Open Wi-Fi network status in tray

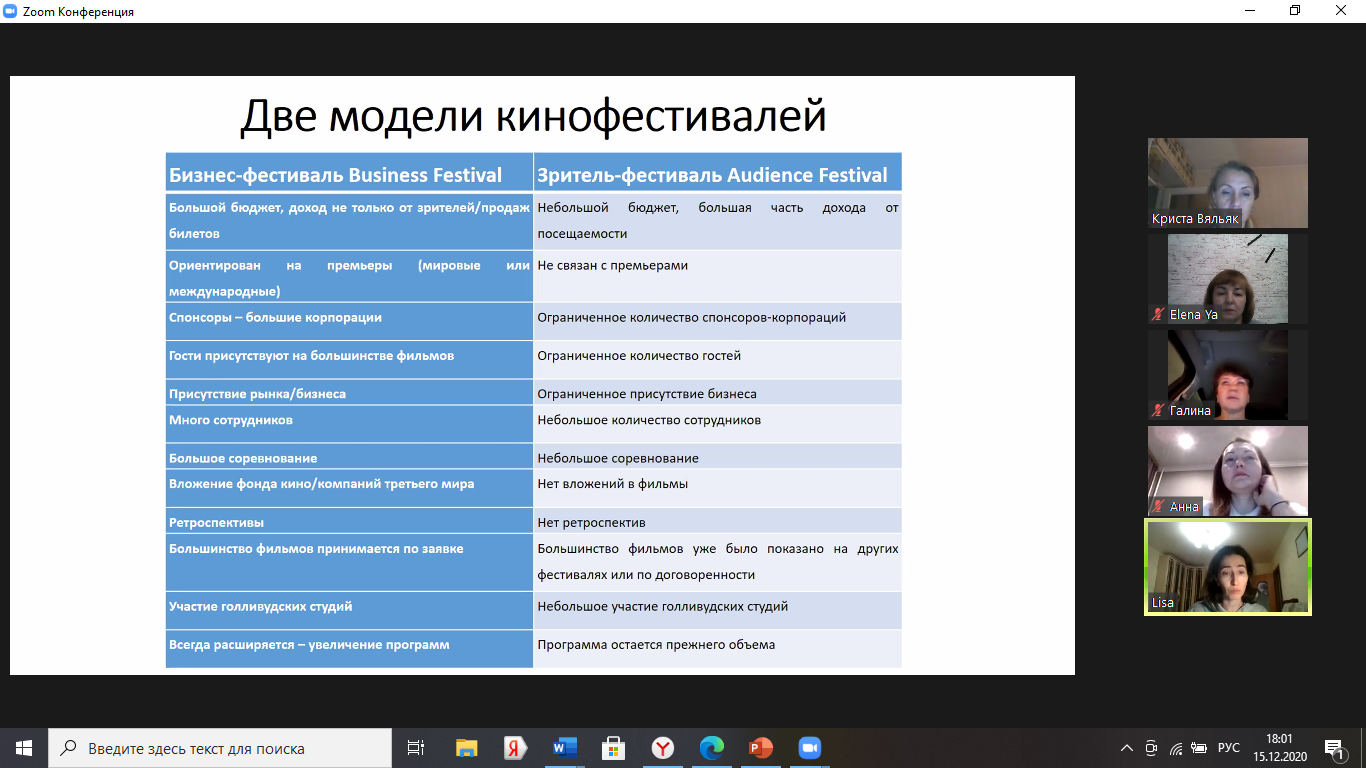tap(1176, 748)
